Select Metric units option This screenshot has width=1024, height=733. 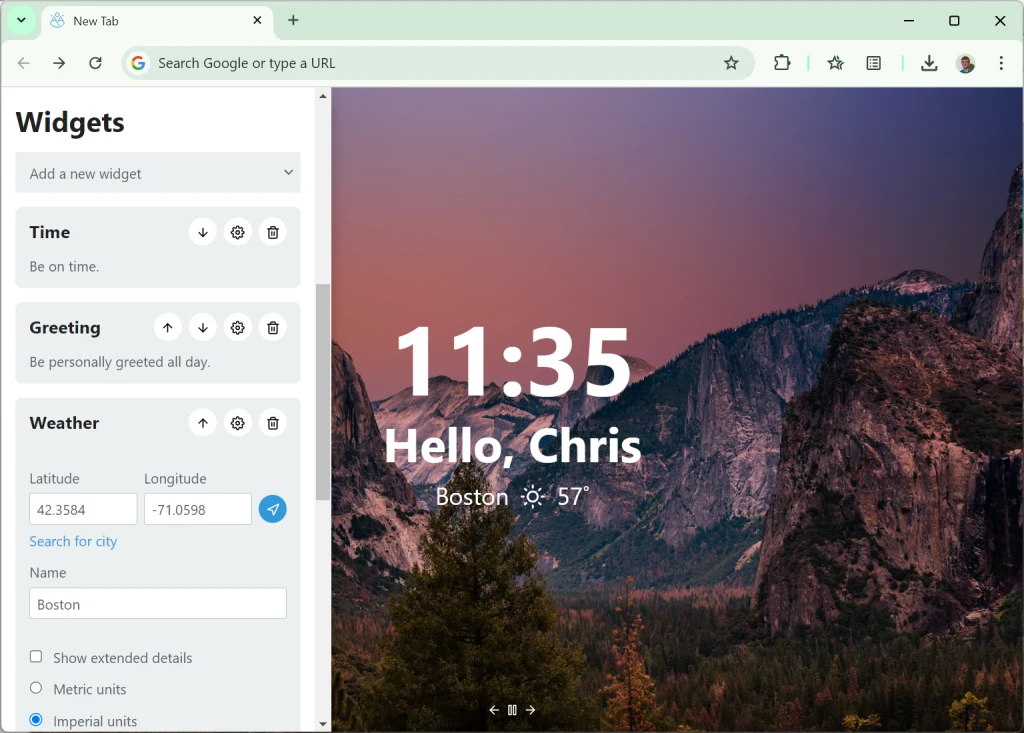coord(36,688)
